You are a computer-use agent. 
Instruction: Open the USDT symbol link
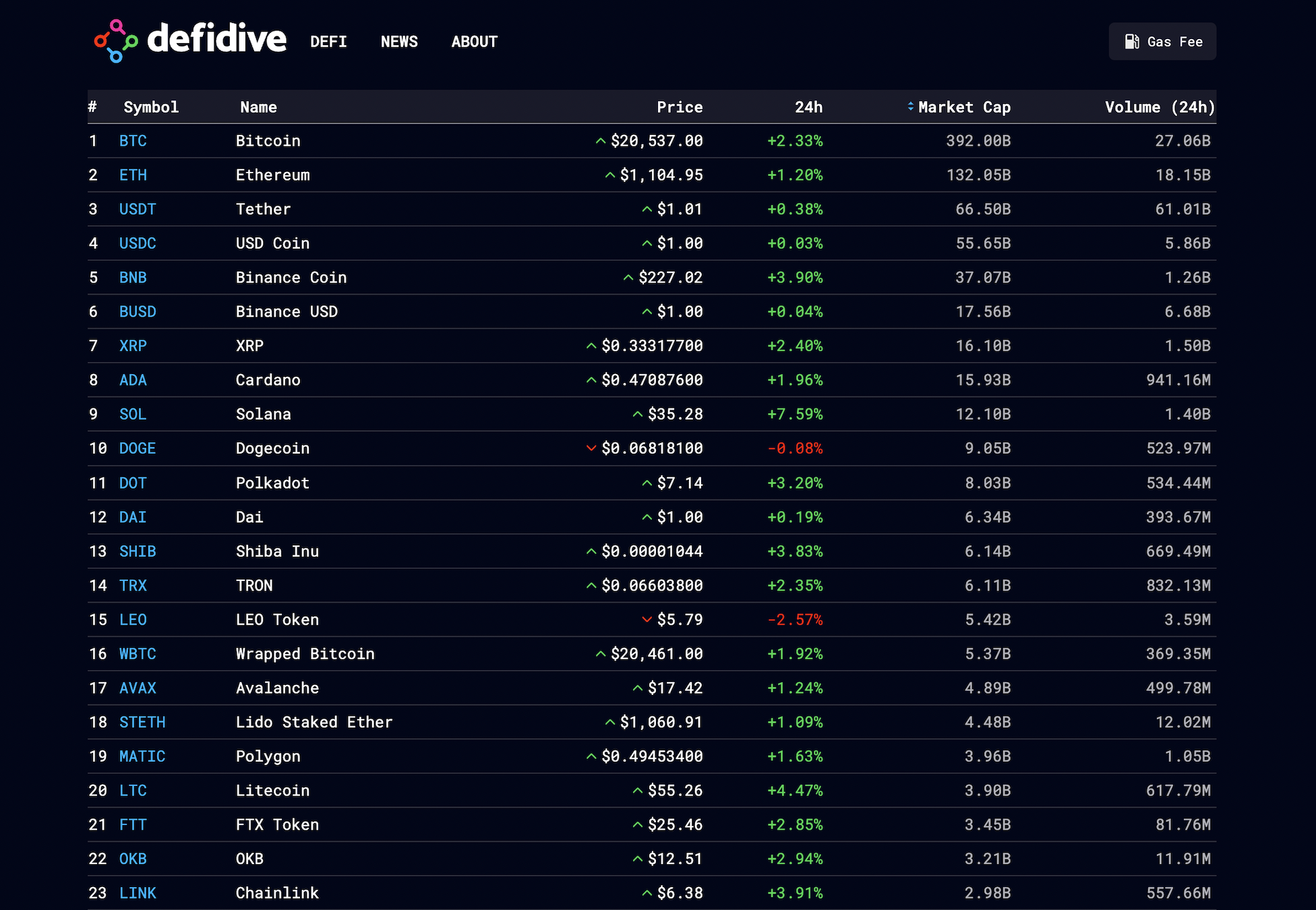(138, 209)
